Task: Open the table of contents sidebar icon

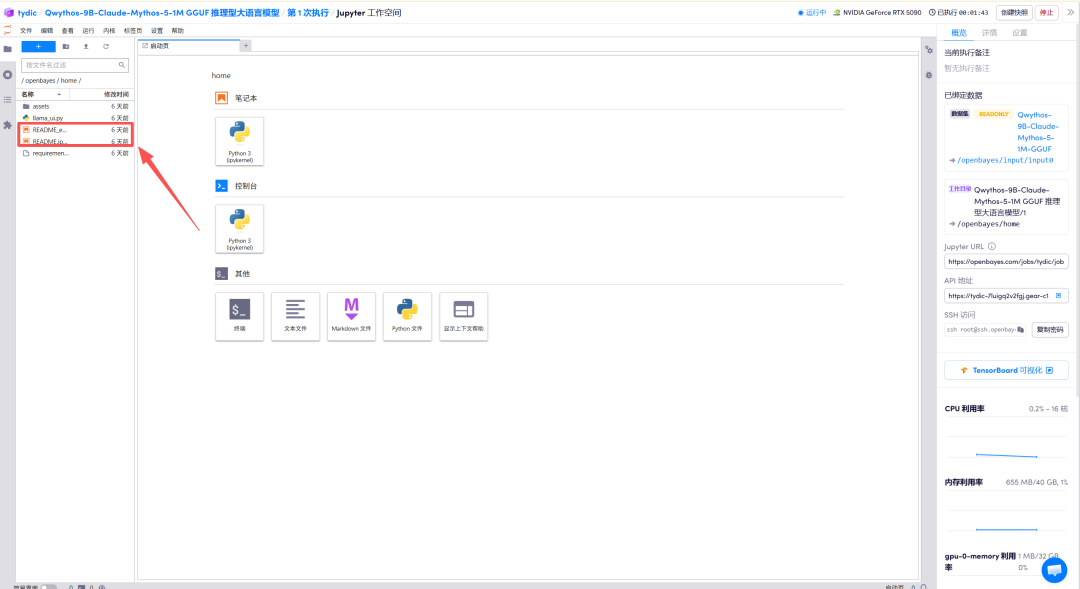Action: (x=8, y=100)
